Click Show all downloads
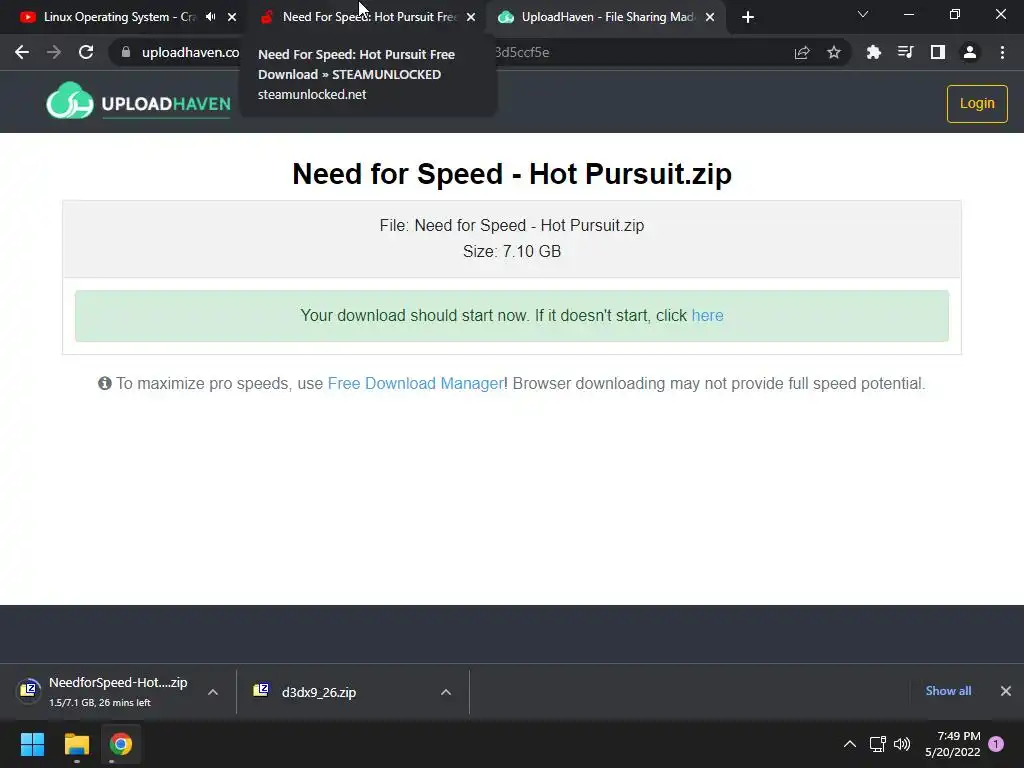This screenshot has width=1024, height=768. [x=948, y=691]
